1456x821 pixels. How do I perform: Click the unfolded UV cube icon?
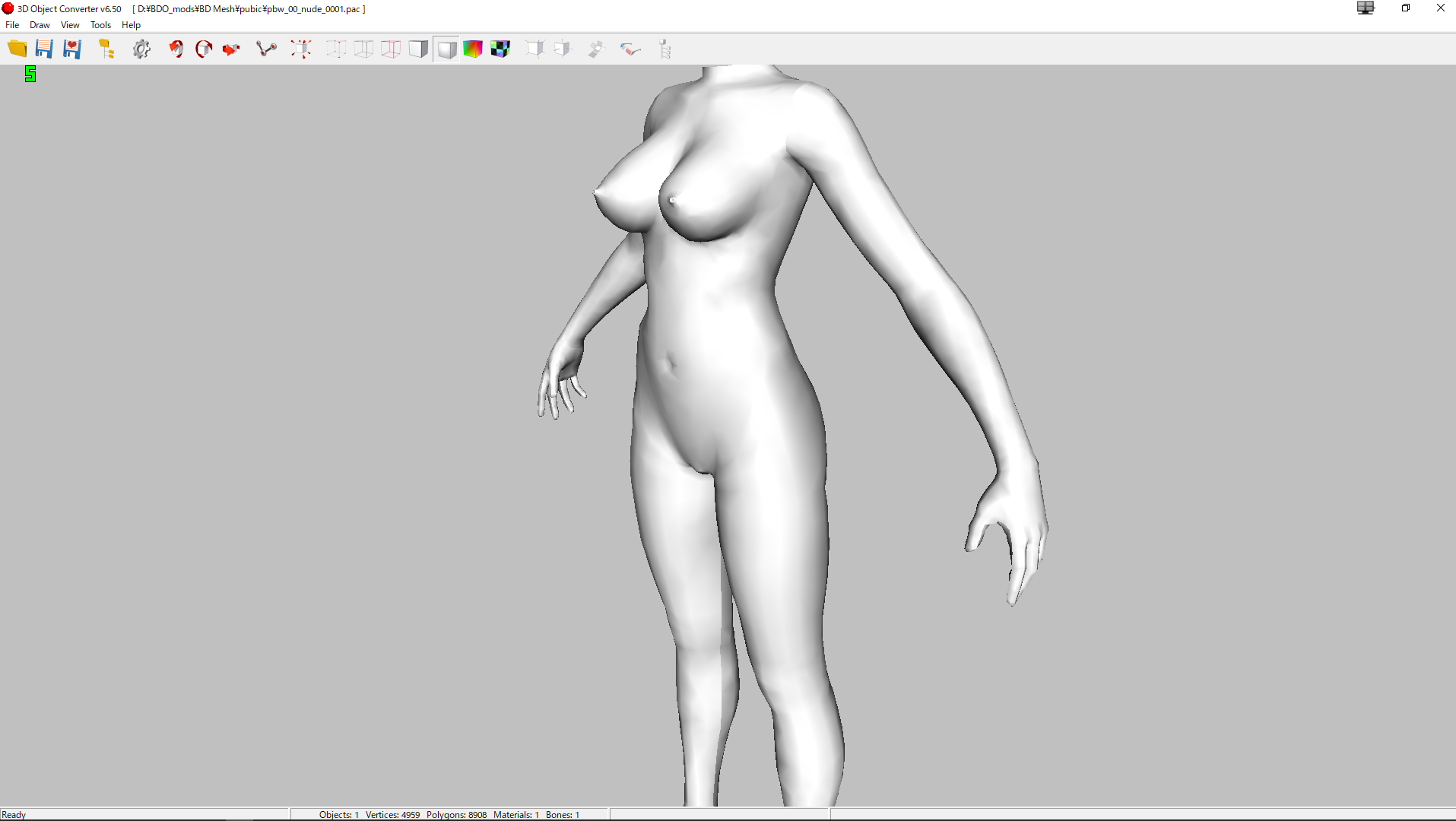596,49
